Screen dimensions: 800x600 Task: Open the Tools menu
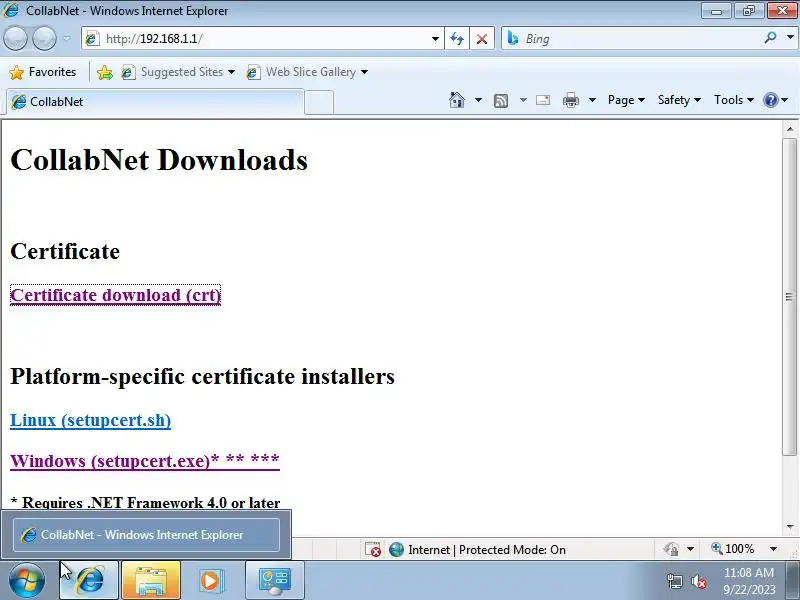(734, 100)
